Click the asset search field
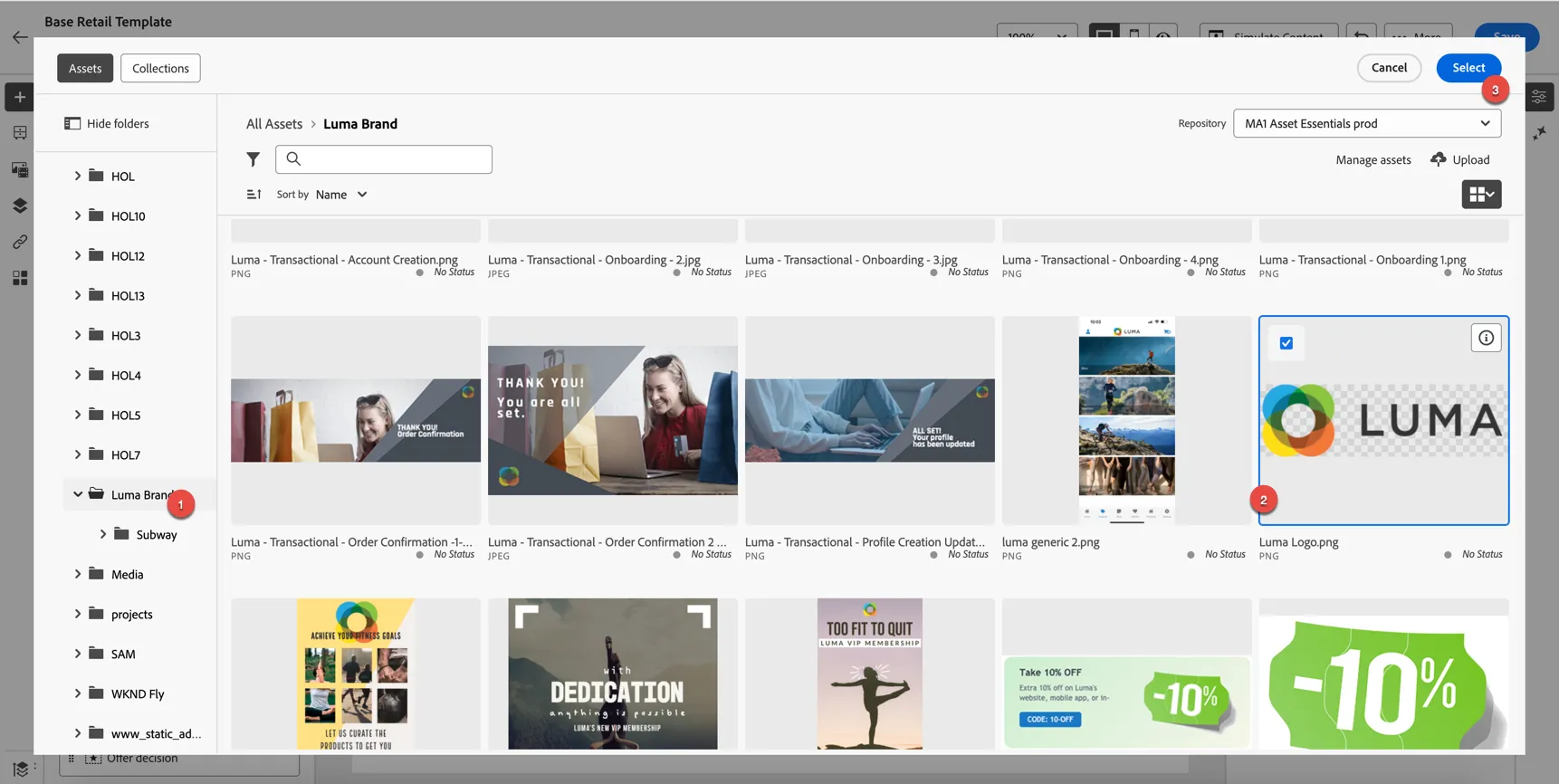Image resolution: width=1559 pixels, height=784 pixels. coord(384,159)
